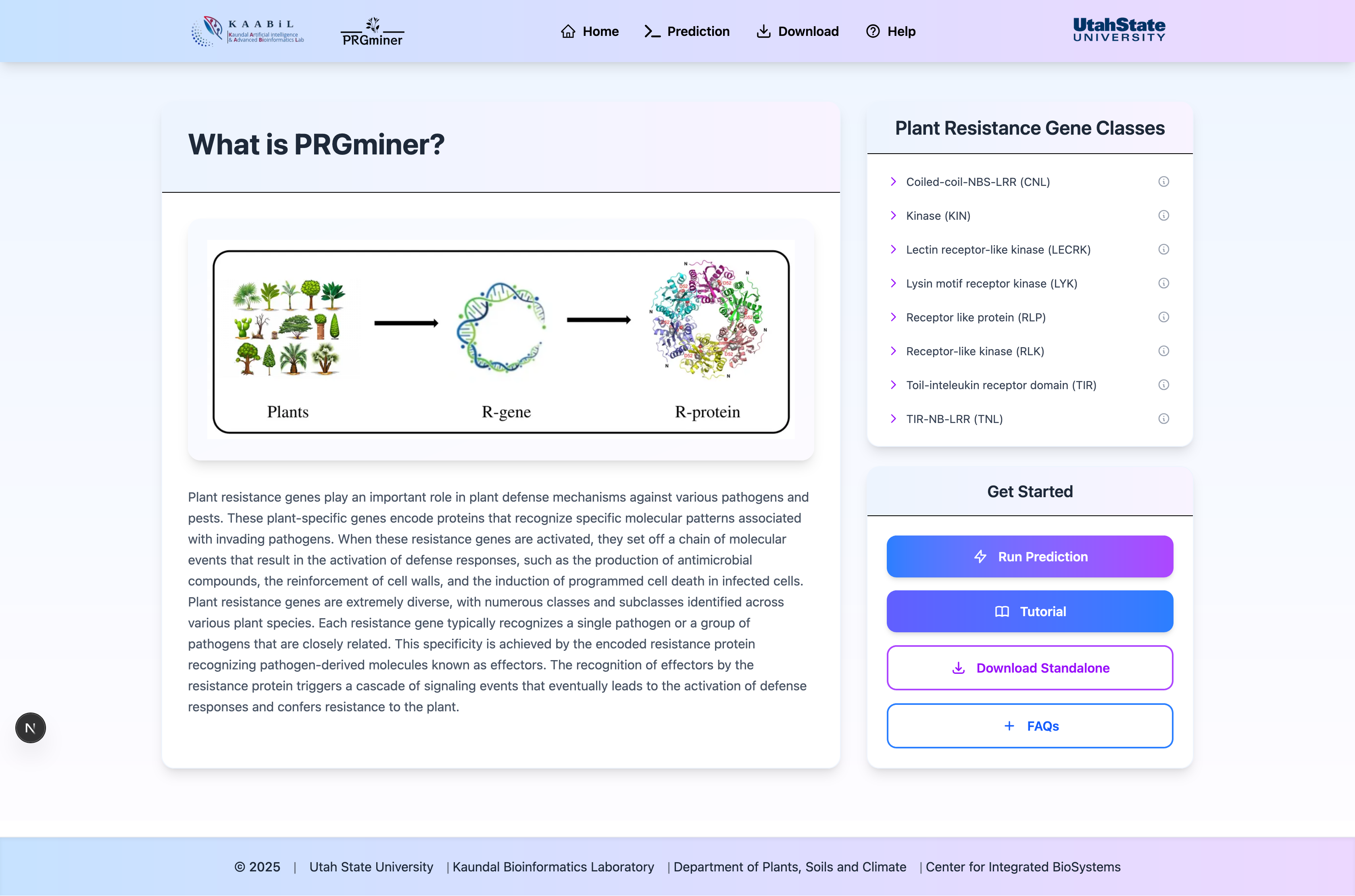Open the info icon for Receptor like protein

coord(1164,317)
